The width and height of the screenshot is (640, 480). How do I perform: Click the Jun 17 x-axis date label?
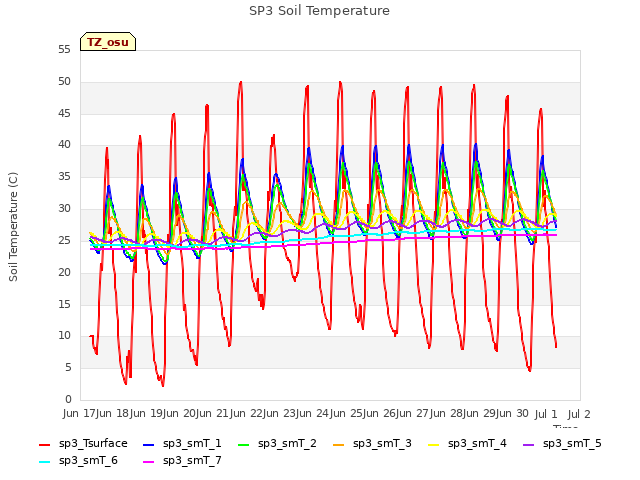point(79,414)
